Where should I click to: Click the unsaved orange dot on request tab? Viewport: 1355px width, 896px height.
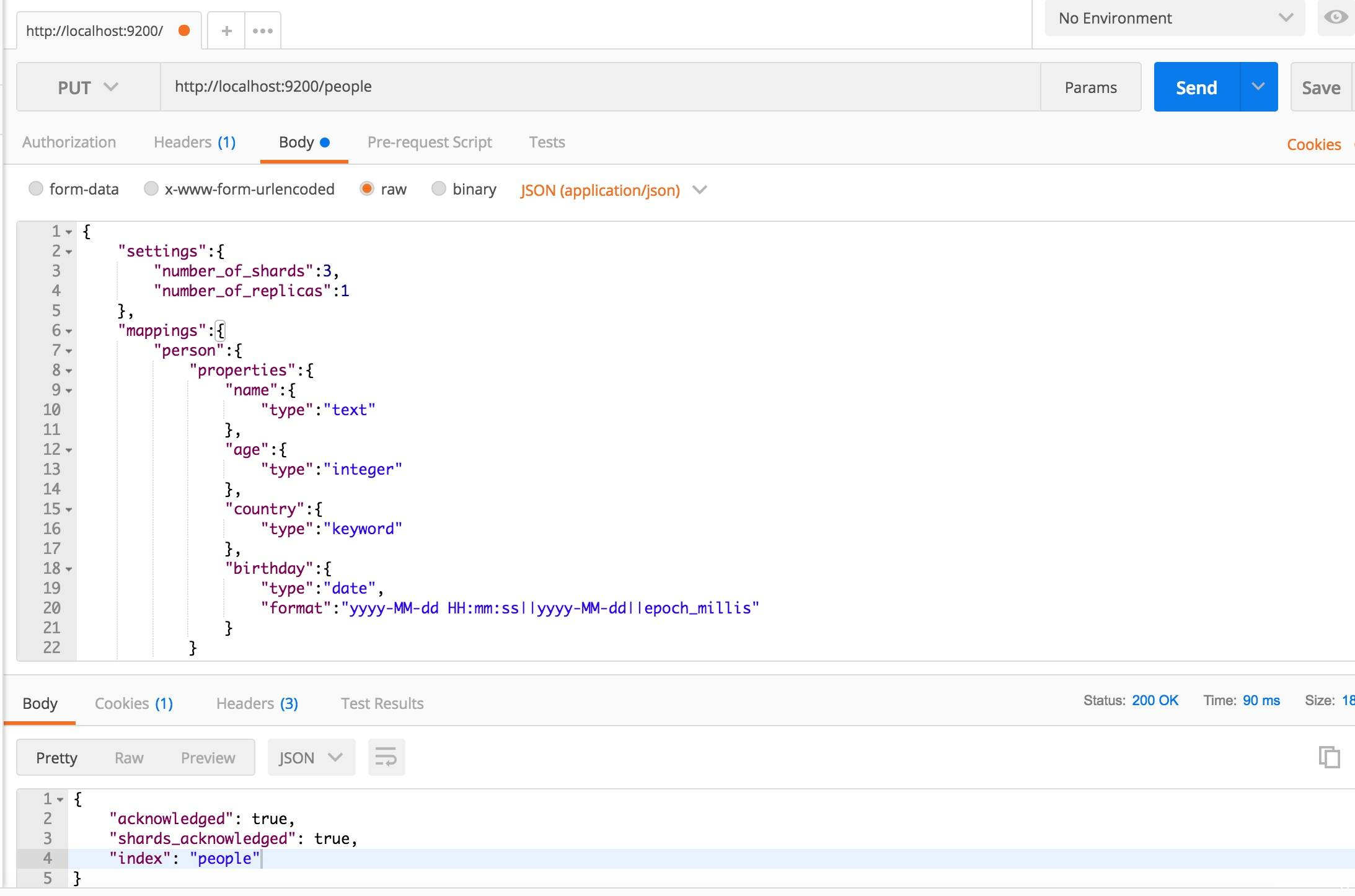[x=184, y=31]
